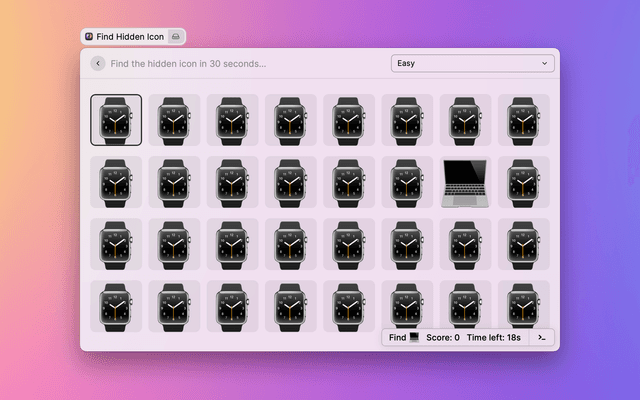
Task: Focus the 'Find the hidden icon' search field
Action: point(240,63)
